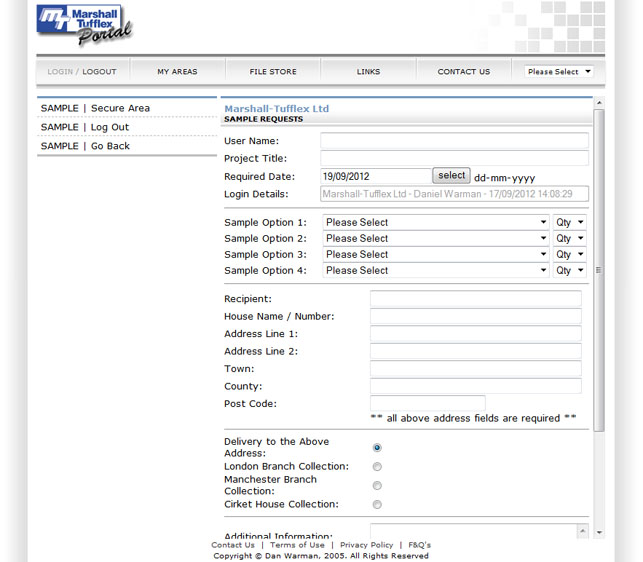Image resolution: width=643 pixels, height=562 pixels.
Task: Open the Contact Us footer link
Action: coord(233,545)
